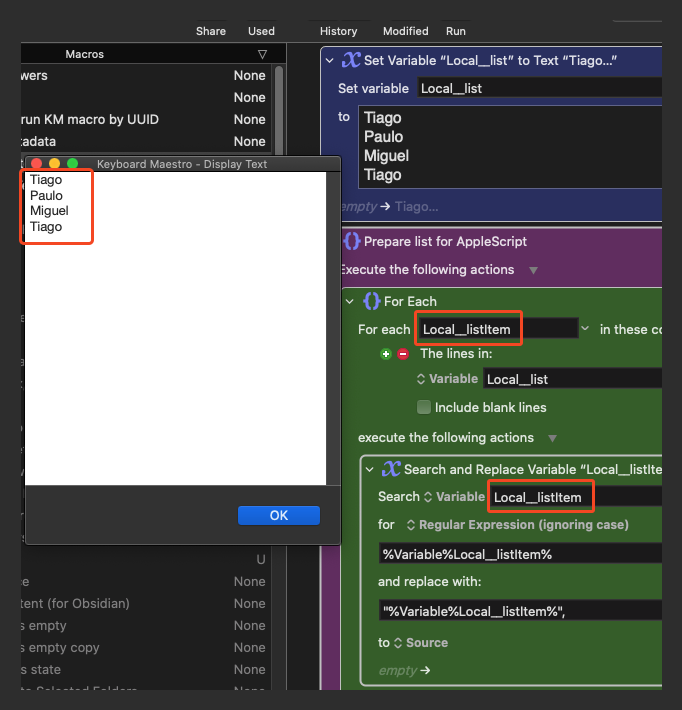
Task: Enable the Include blank lines checkbox
Action: (x=424, y=407)
